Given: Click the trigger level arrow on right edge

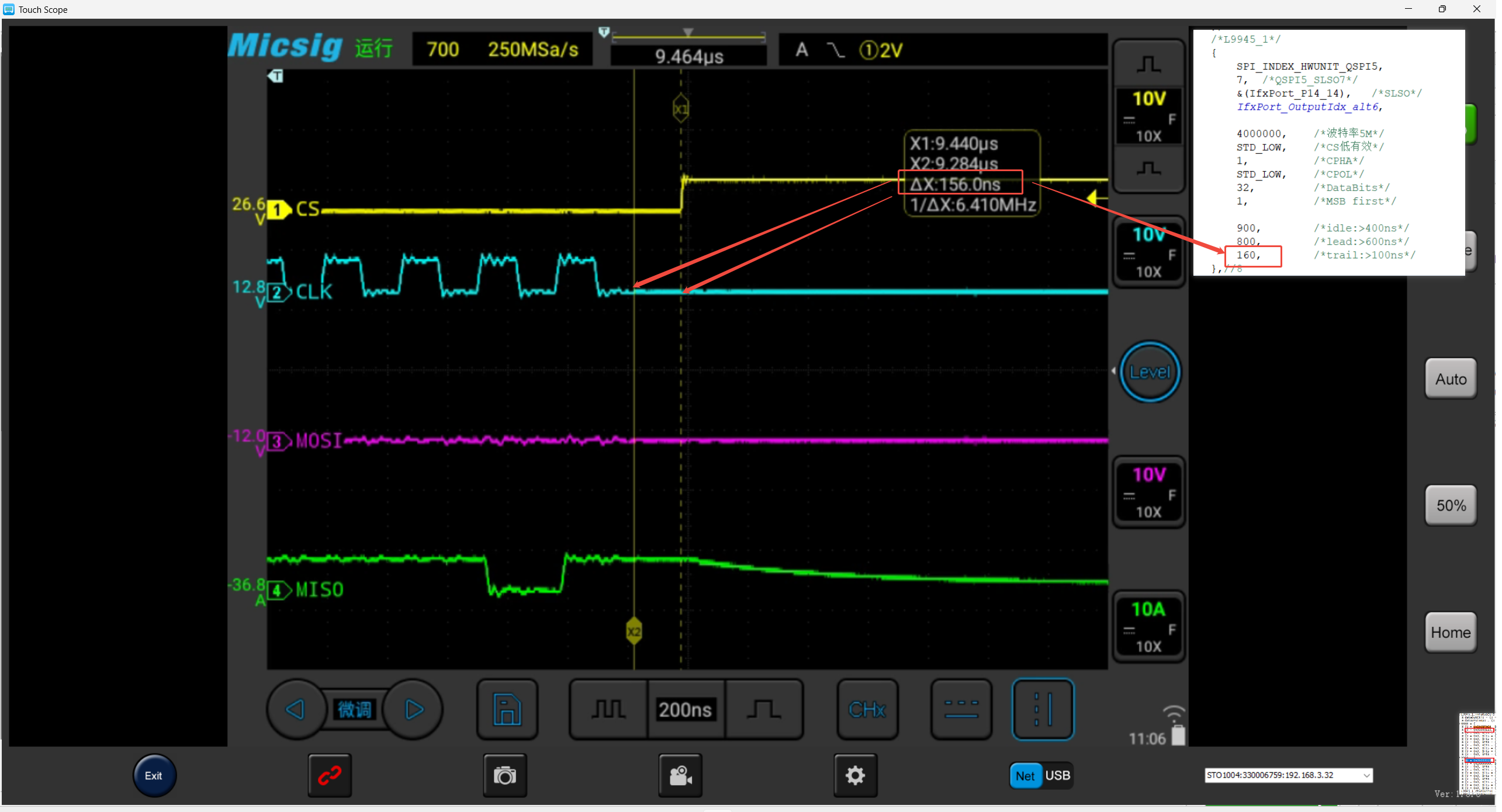Looking at the screenshot, I should (x=1096, y=198).
